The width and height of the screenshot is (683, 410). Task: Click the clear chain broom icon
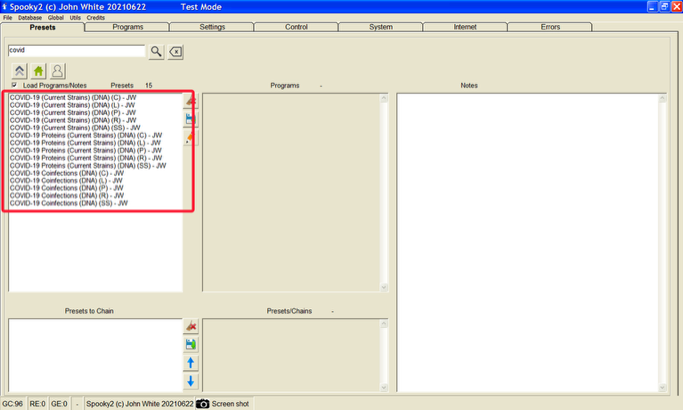click(191, 326)
